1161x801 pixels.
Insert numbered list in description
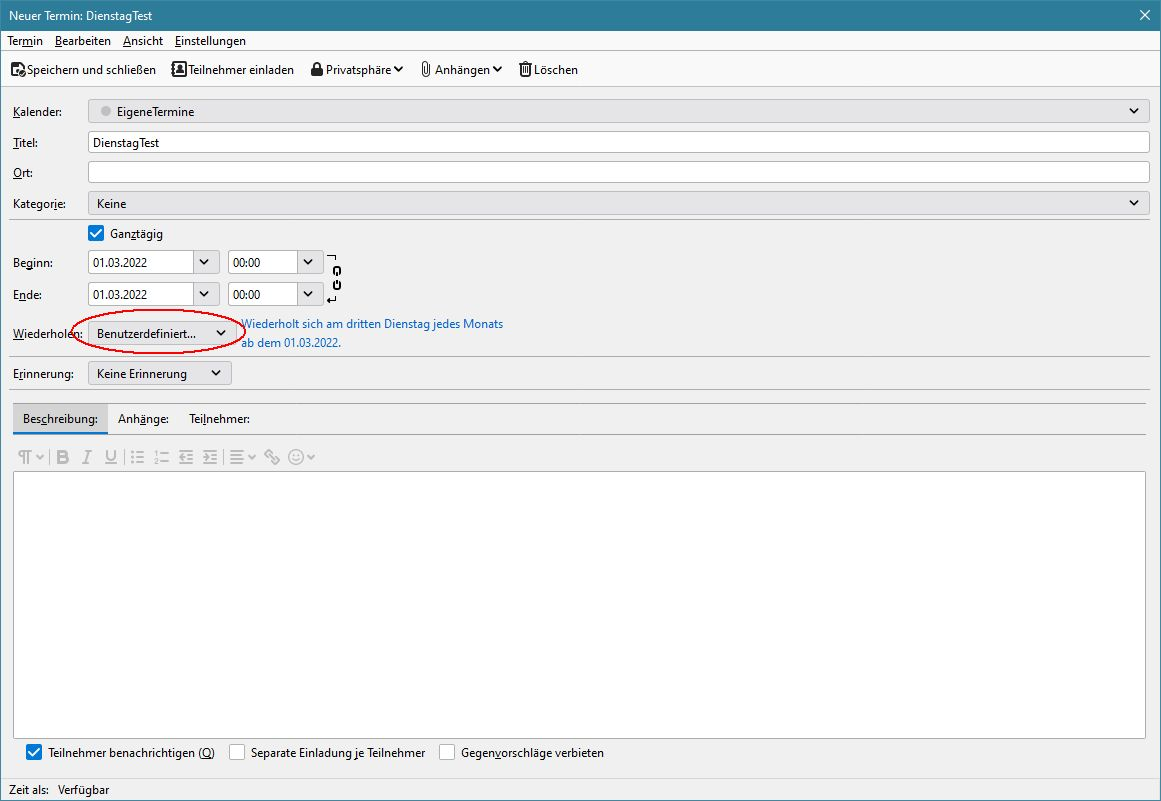pos(161,458)
